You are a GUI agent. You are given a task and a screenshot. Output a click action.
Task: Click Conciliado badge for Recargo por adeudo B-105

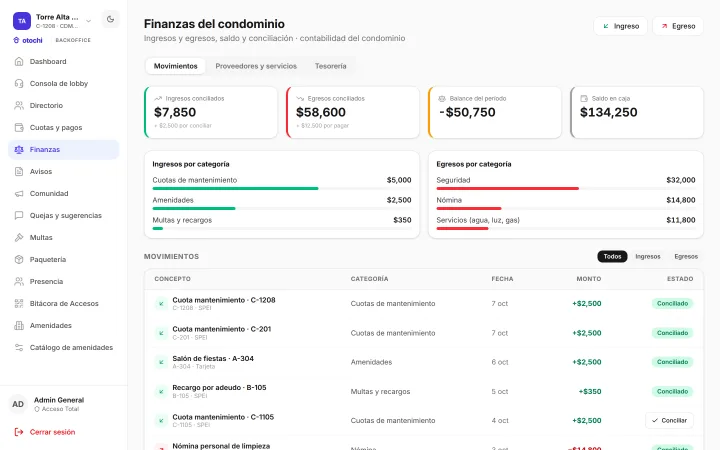coord(672,392)
